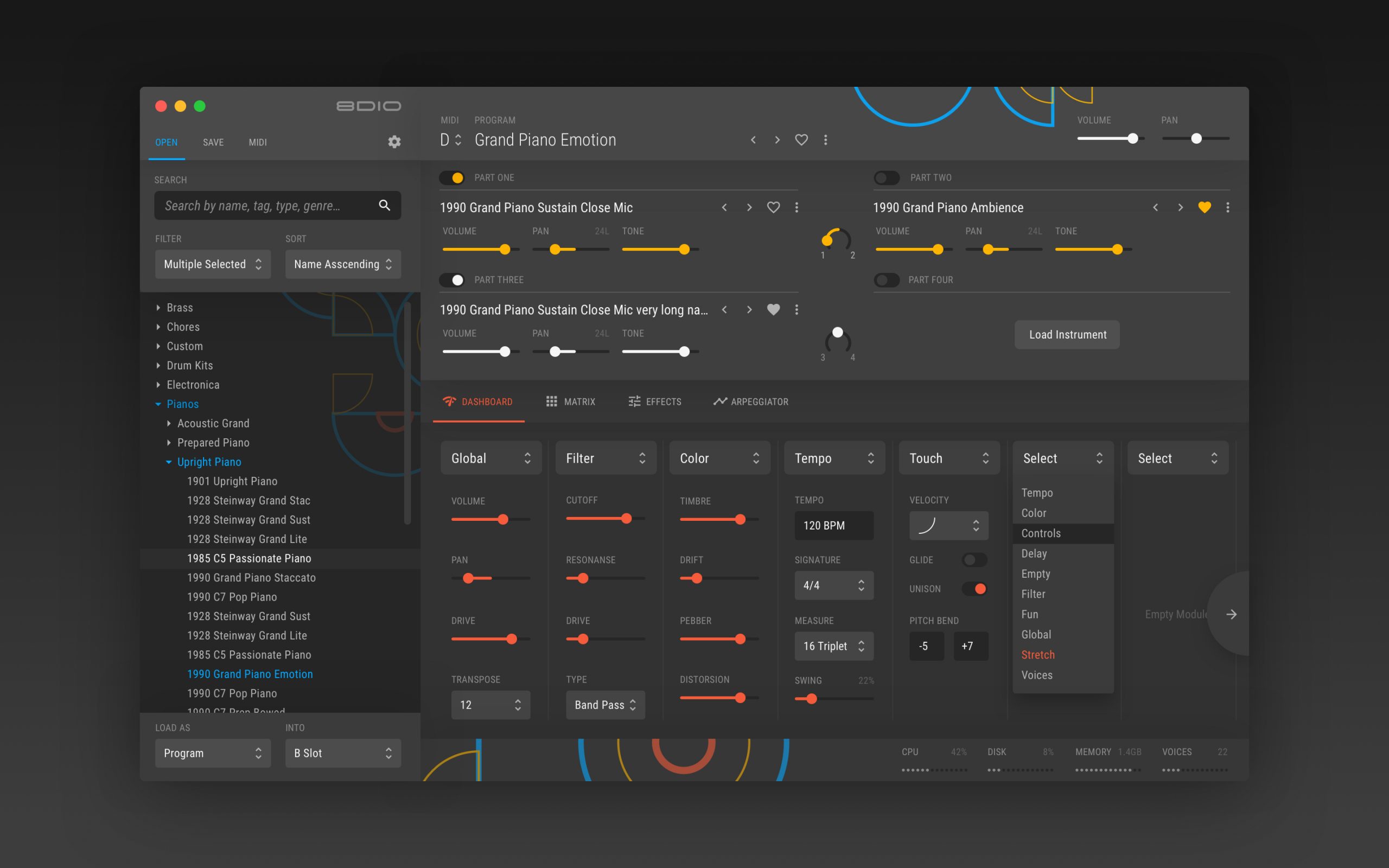Enable Part Two switch
The image size is (1389, 868).
click(887, 178)
